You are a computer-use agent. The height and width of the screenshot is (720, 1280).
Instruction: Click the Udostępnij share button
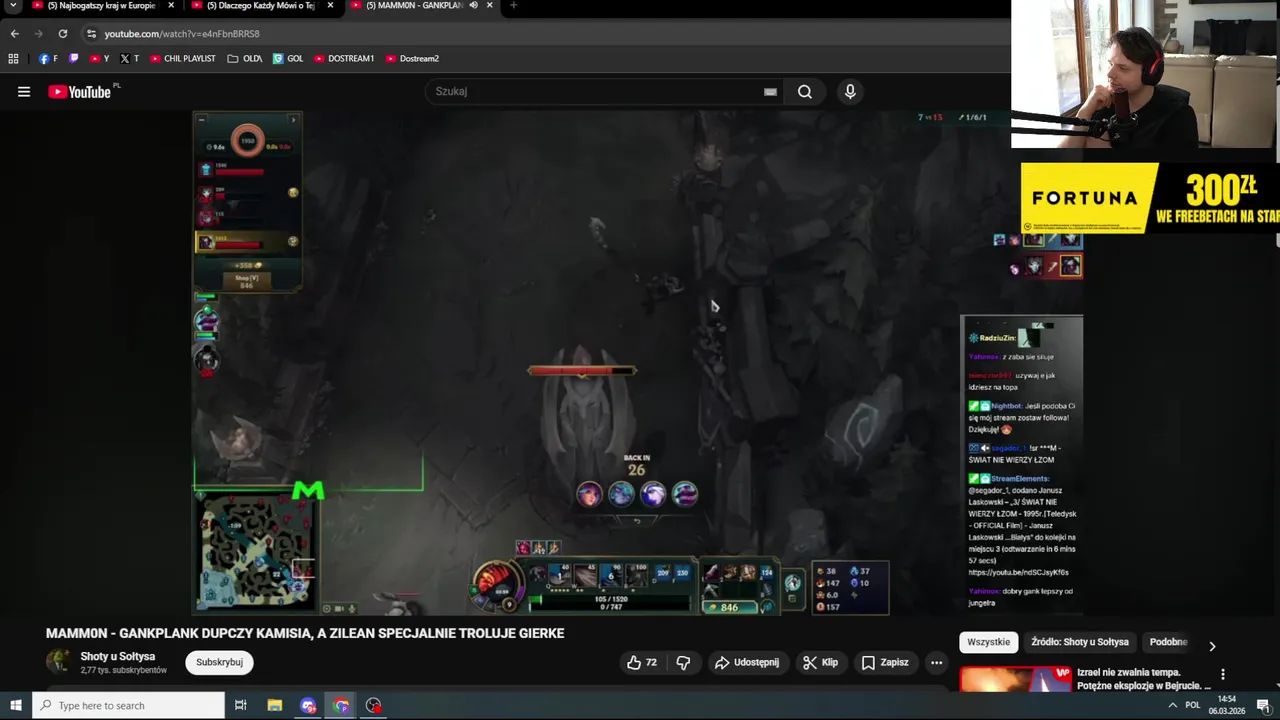[746, 662]
